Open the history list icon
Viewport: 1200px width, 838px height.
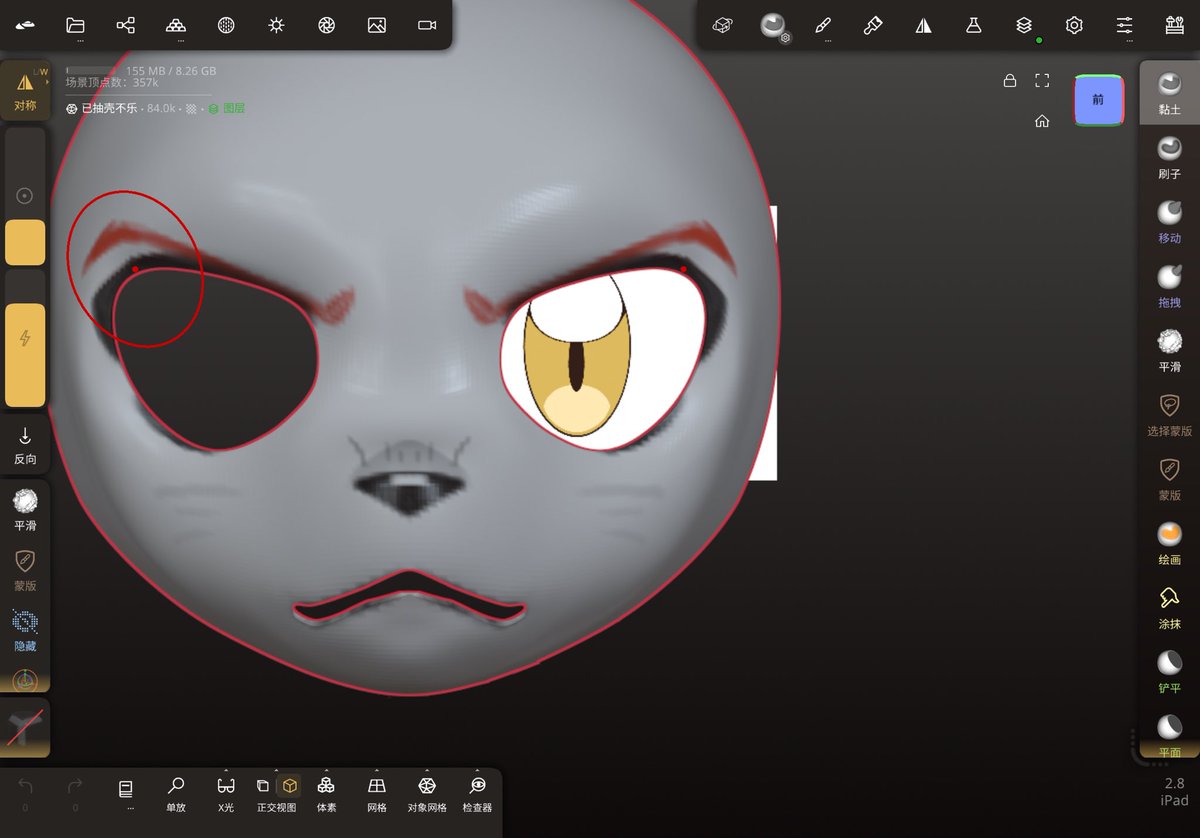(126, 792)
